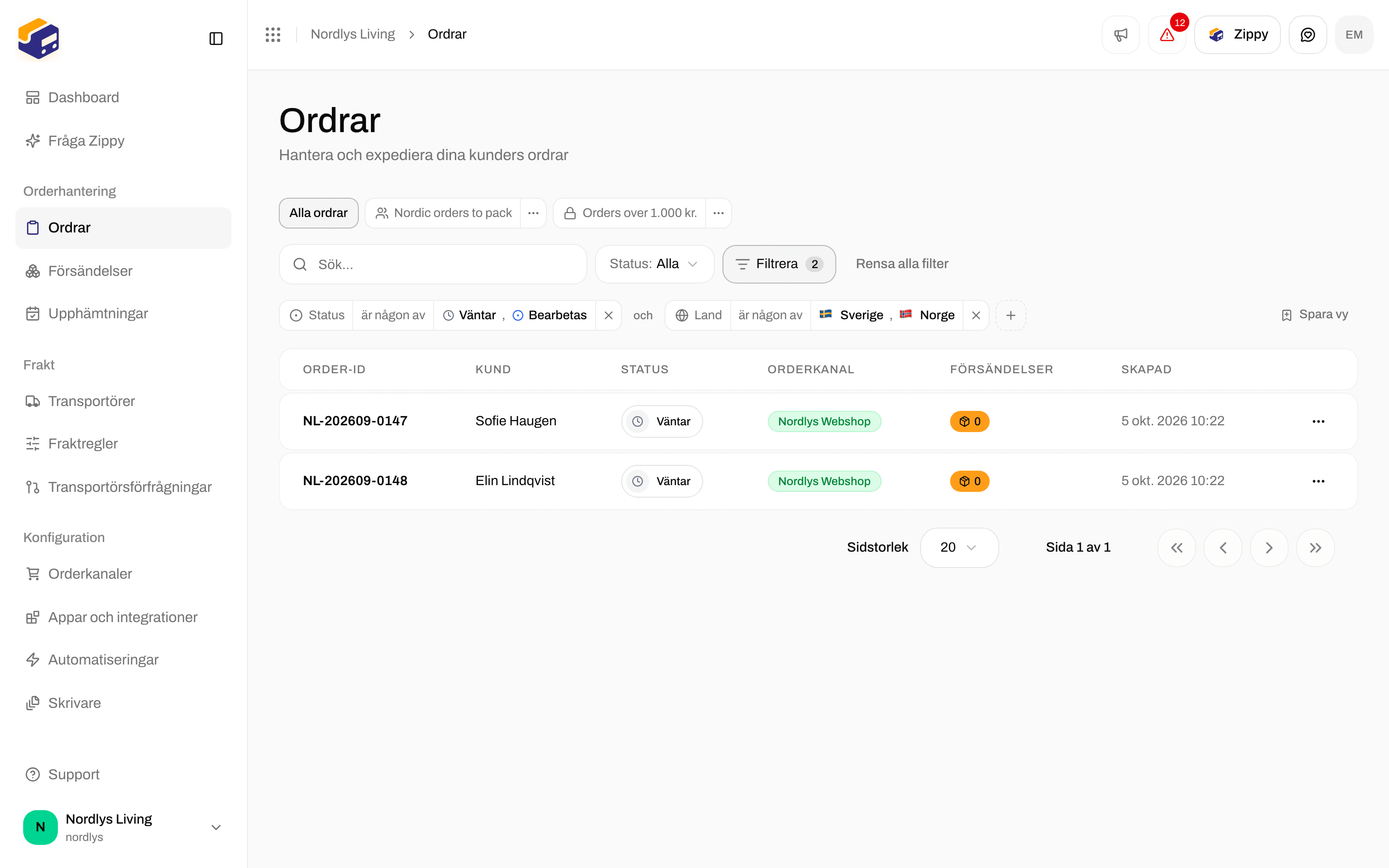The width and height of the screenshot is (1389, 868).
Task: Change page size from 20
Action: click(959, 548)
